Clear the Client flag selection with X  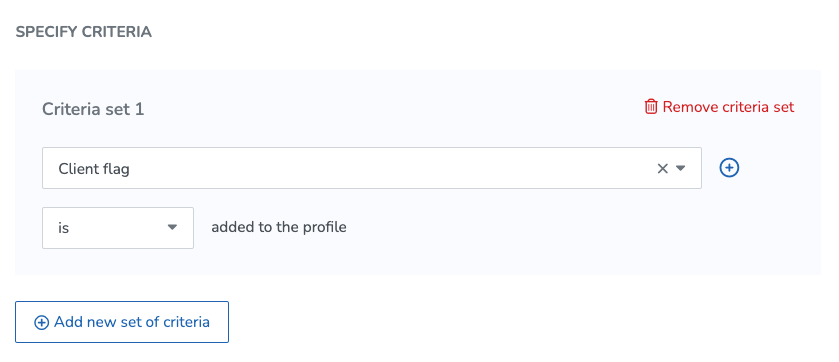(662, 168)
